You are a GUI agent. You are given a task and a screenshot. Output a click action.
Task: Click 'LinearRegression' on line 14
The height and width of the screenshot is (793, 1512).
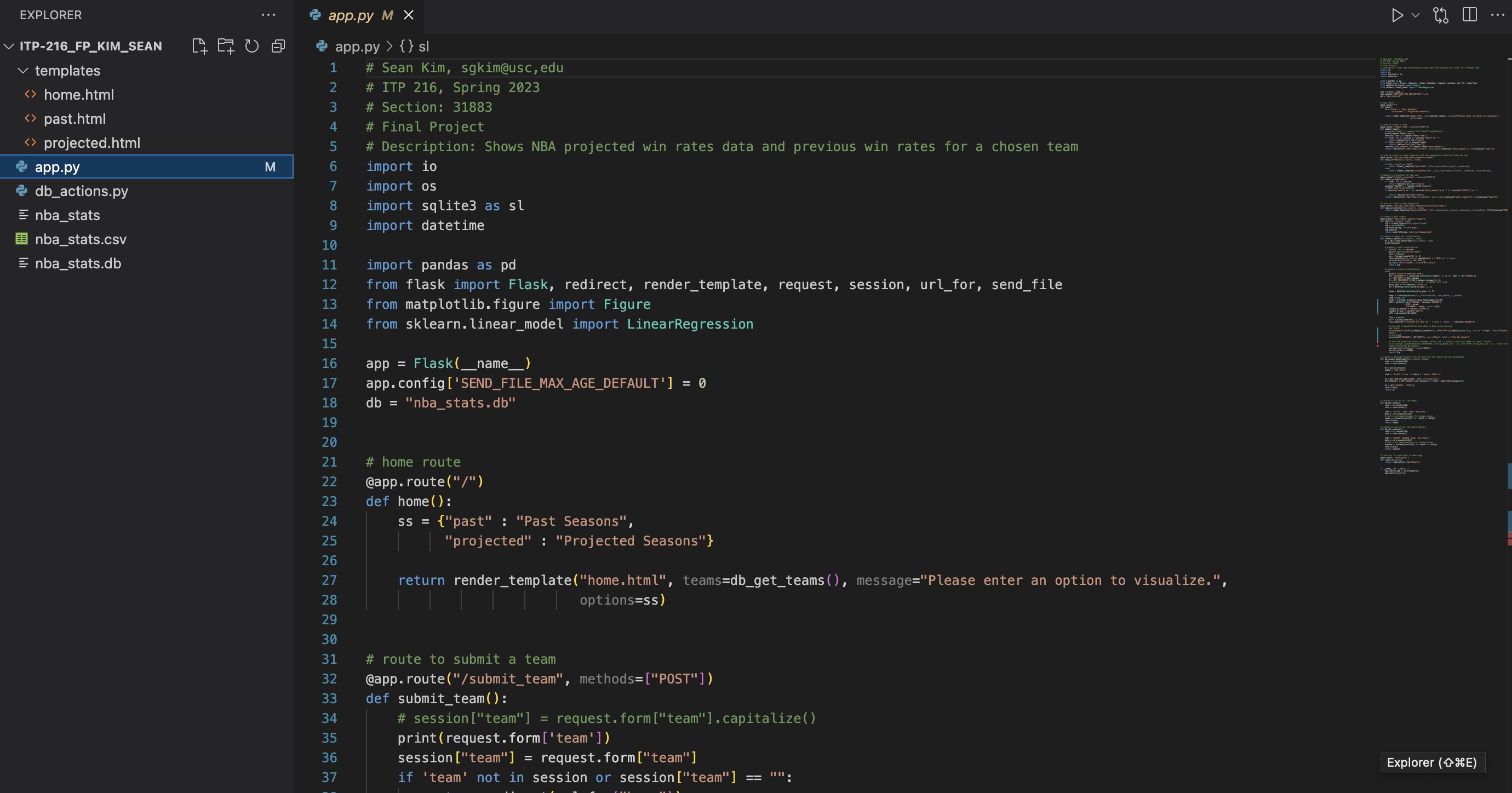pos(690,324)
